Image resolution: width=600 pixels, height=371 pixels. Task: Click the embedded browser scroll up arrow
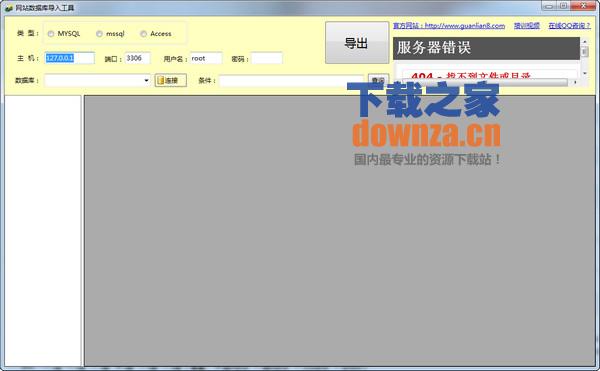(584, 41)
